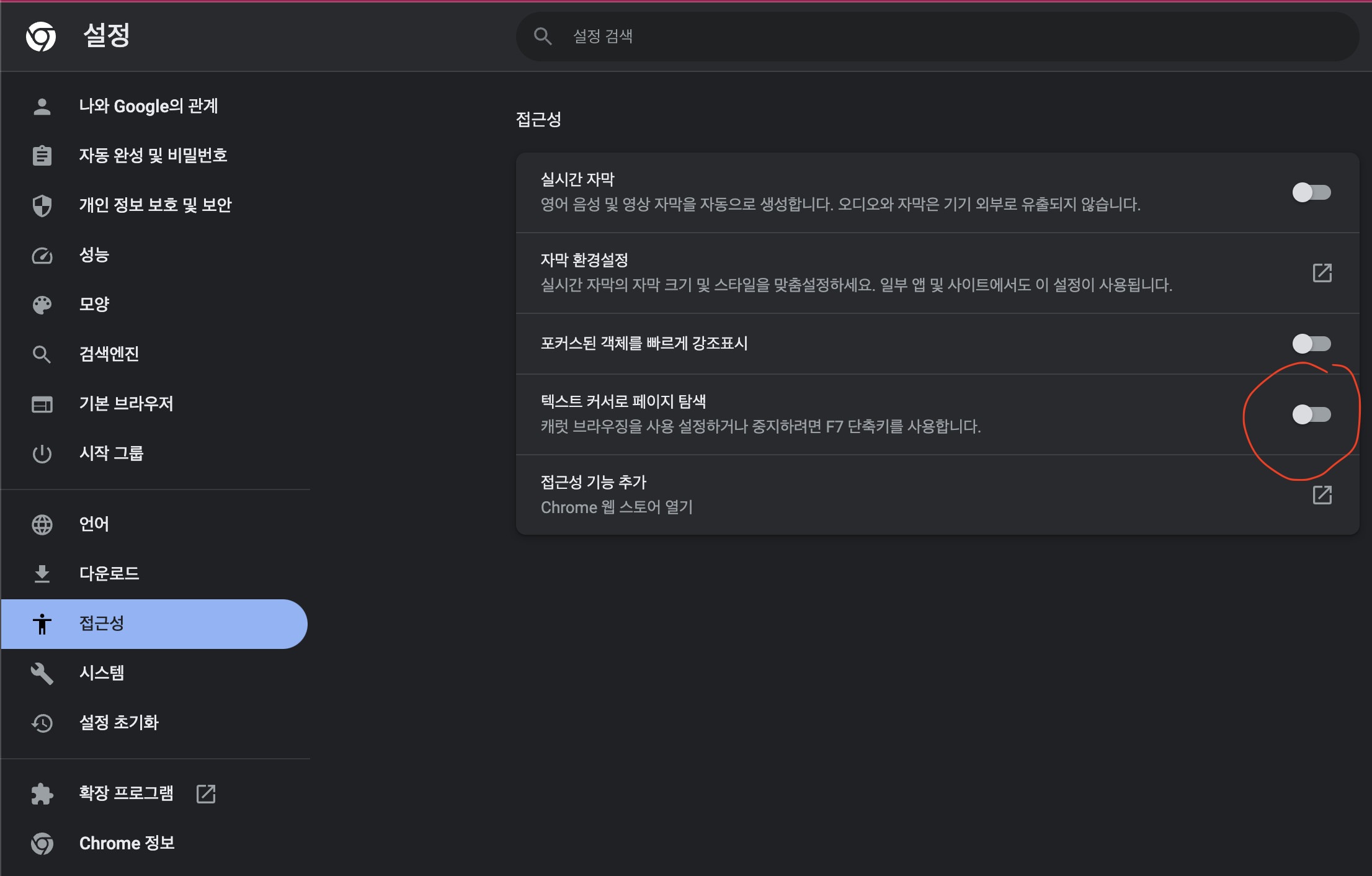Click the magnifier icon in settings search bar
This screenshot has height=876, width=1372.
543,36
